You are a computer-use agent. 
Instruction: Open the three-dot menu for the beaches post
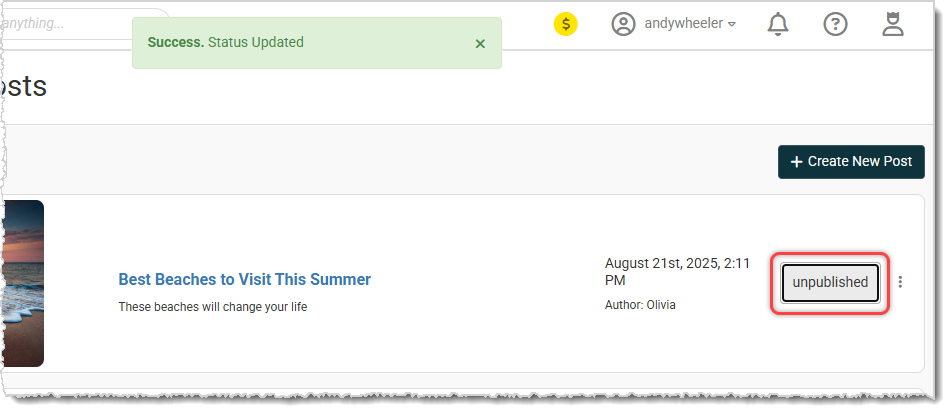point(900,282)
